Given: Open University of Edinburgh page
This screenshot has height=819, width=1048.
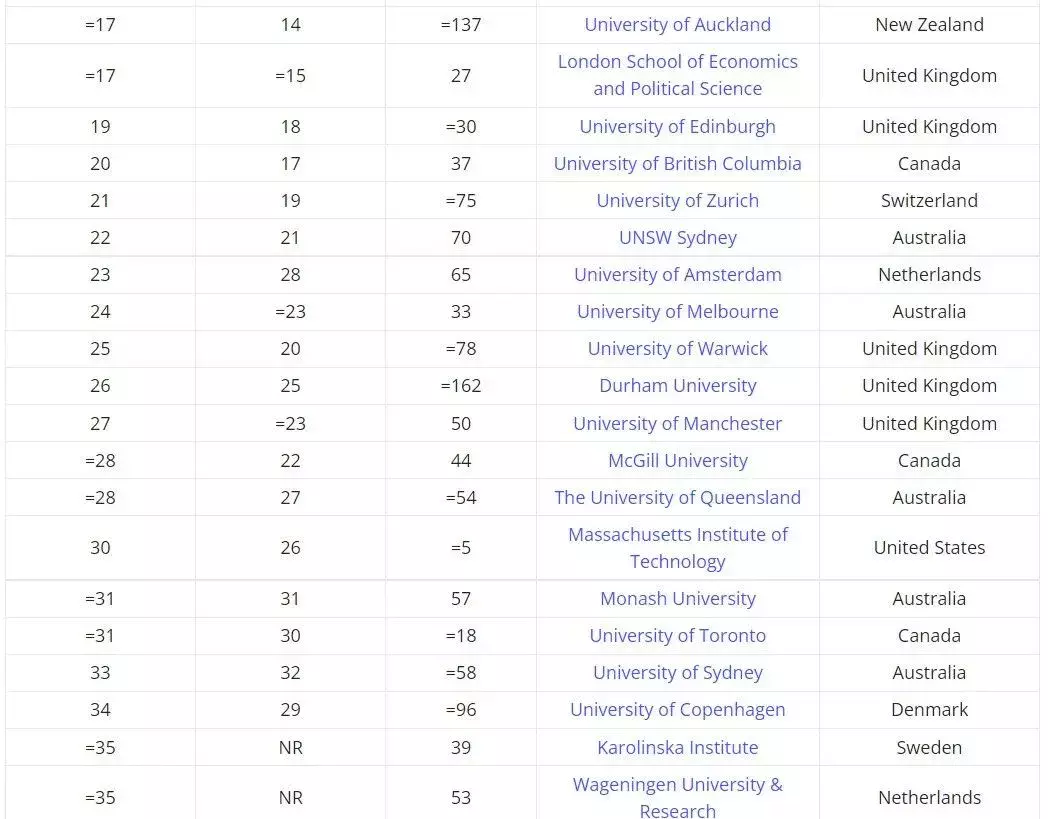Looking at the screenshot, I should click(x=677, y=127).
